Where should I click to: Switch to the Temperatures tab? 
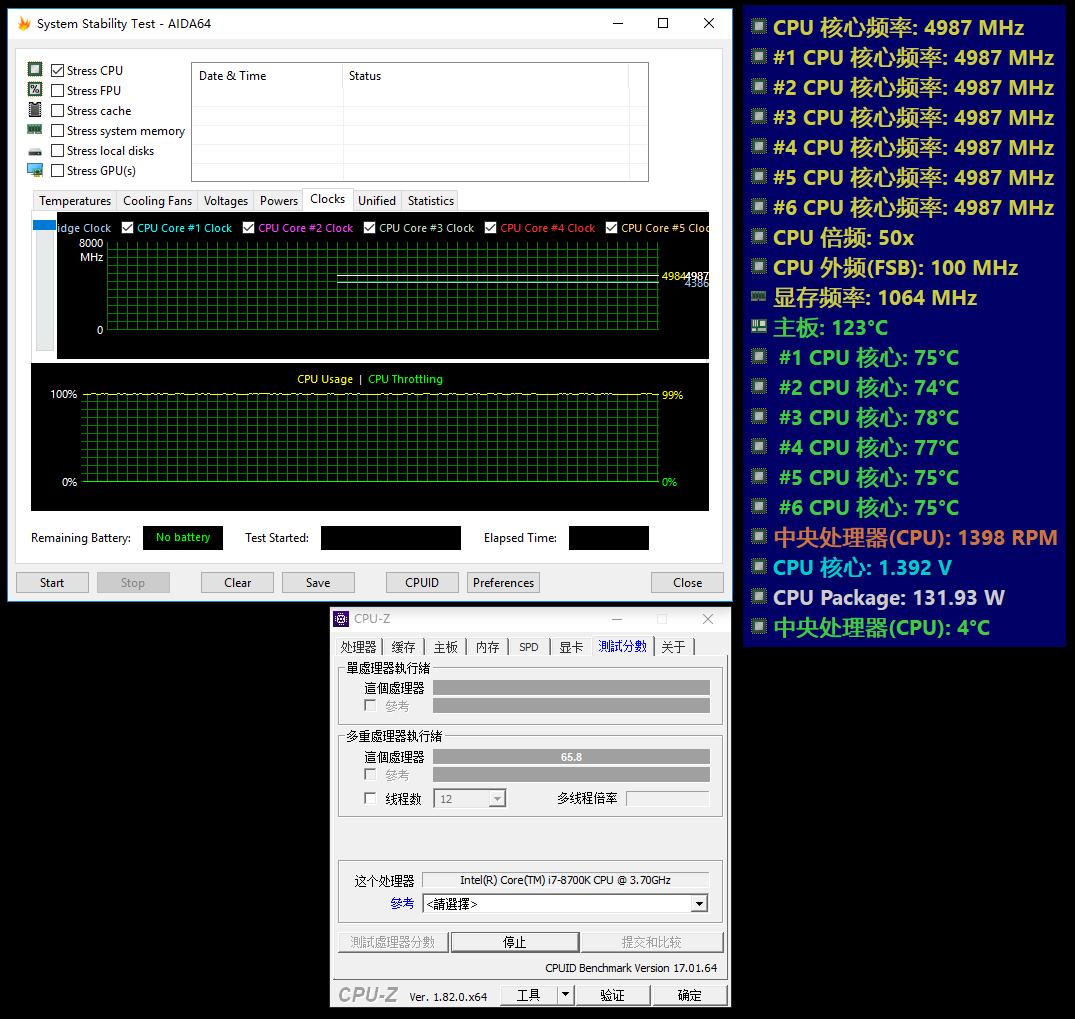[x=75, y=201]
